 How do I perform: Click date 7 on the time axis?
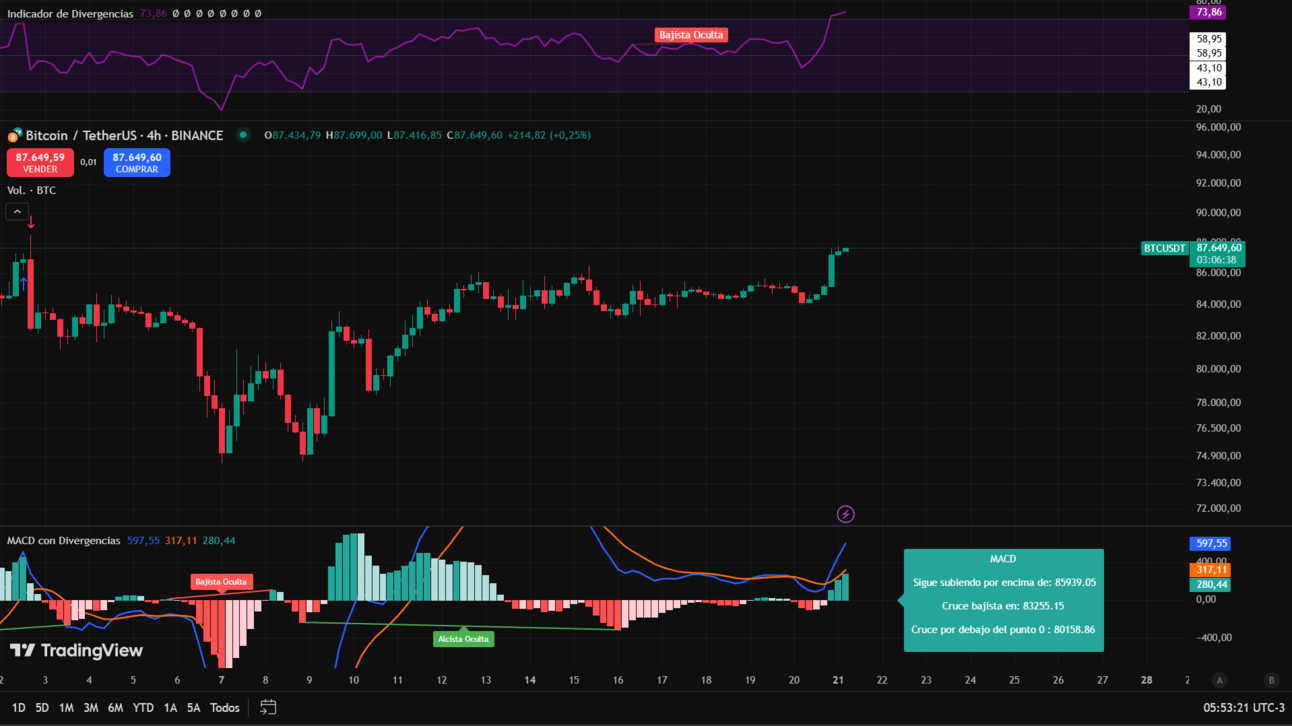pos(222,680)
